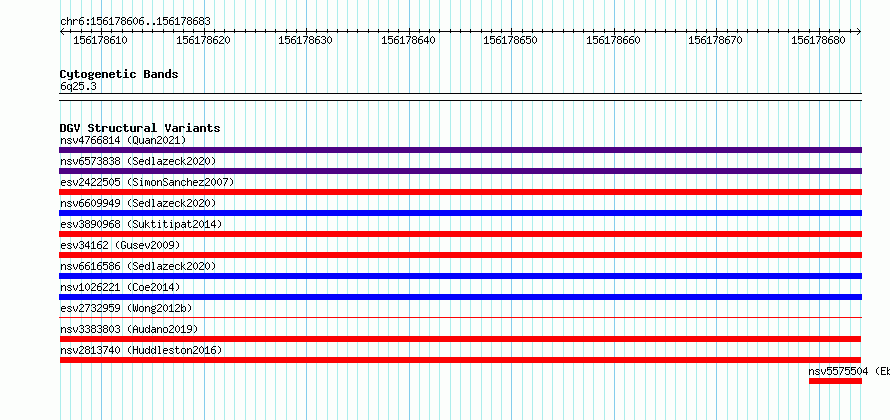
Task: Click the blue bar for nsv6609949
Action: [460, 213]
